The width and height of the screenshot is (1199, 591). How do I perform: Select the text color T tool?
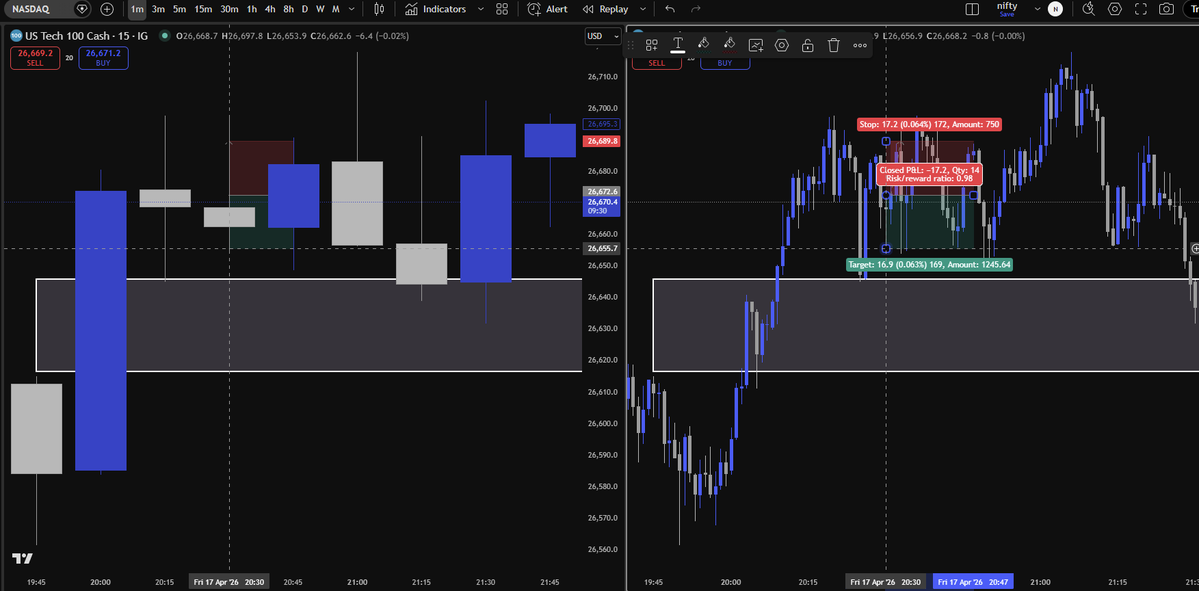point(677,45)
